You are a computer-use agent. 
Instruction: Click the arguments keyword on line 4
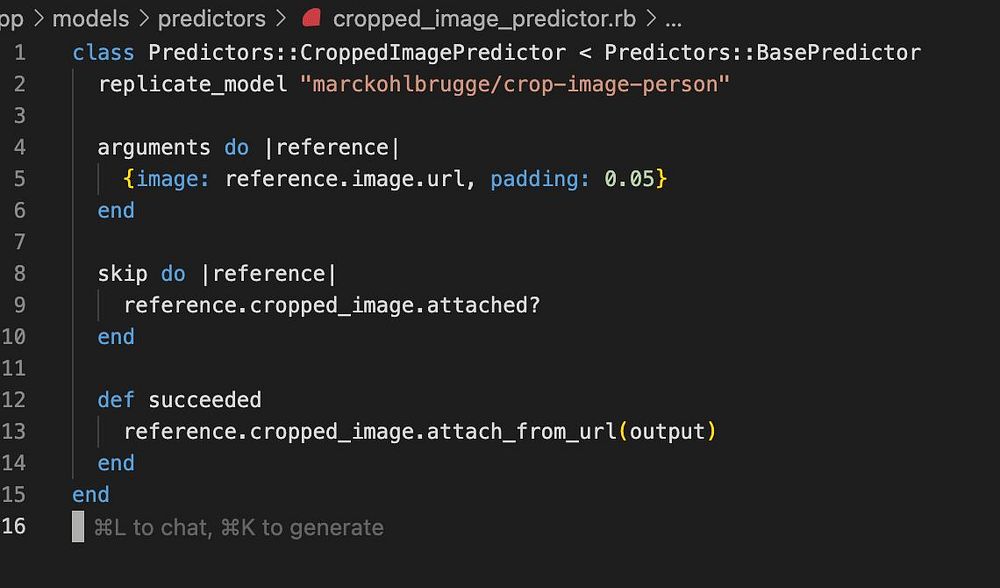pos(154,147)
